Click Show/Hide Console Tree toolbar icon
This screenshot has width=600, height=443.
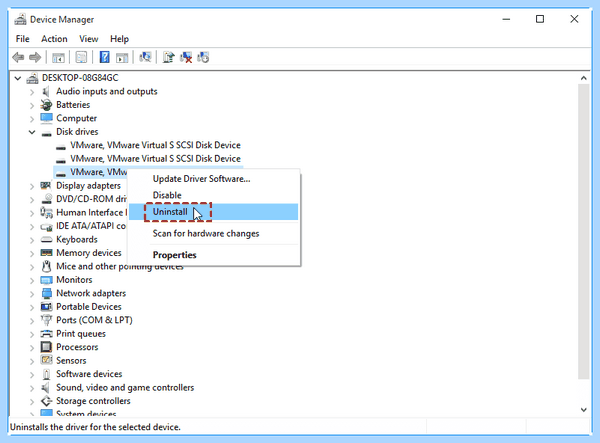point(58,58)
